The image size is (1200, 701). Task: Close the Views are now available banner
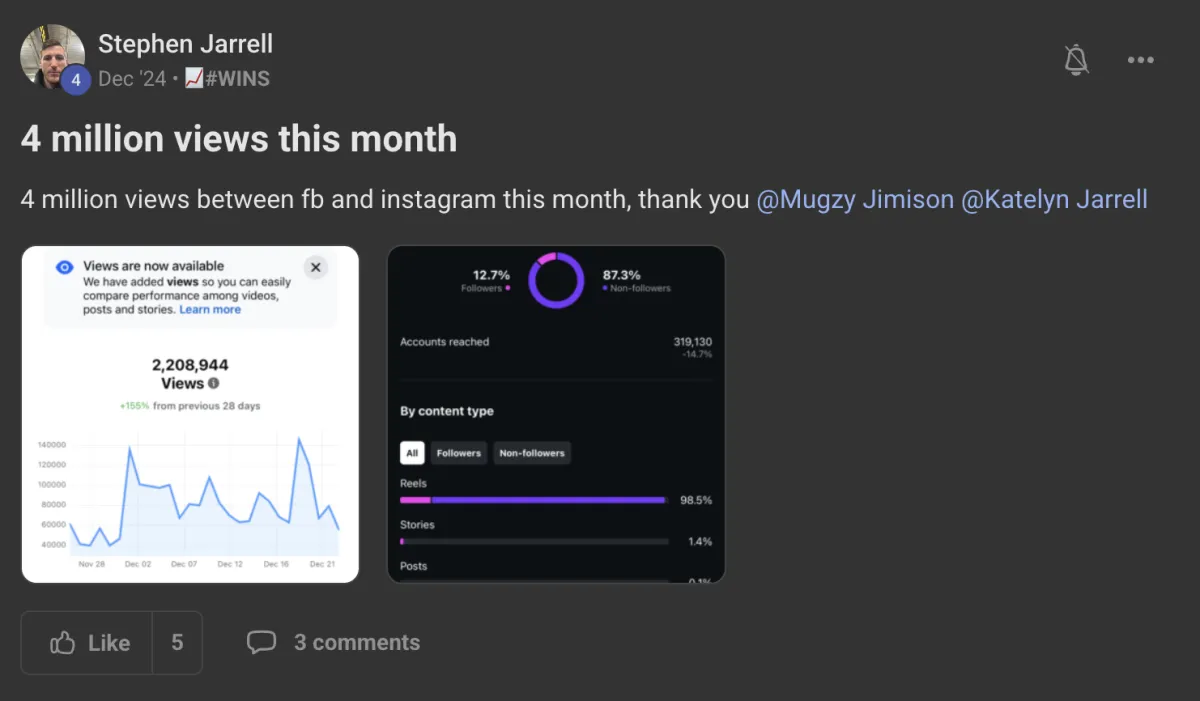click(x=315, y=267)
